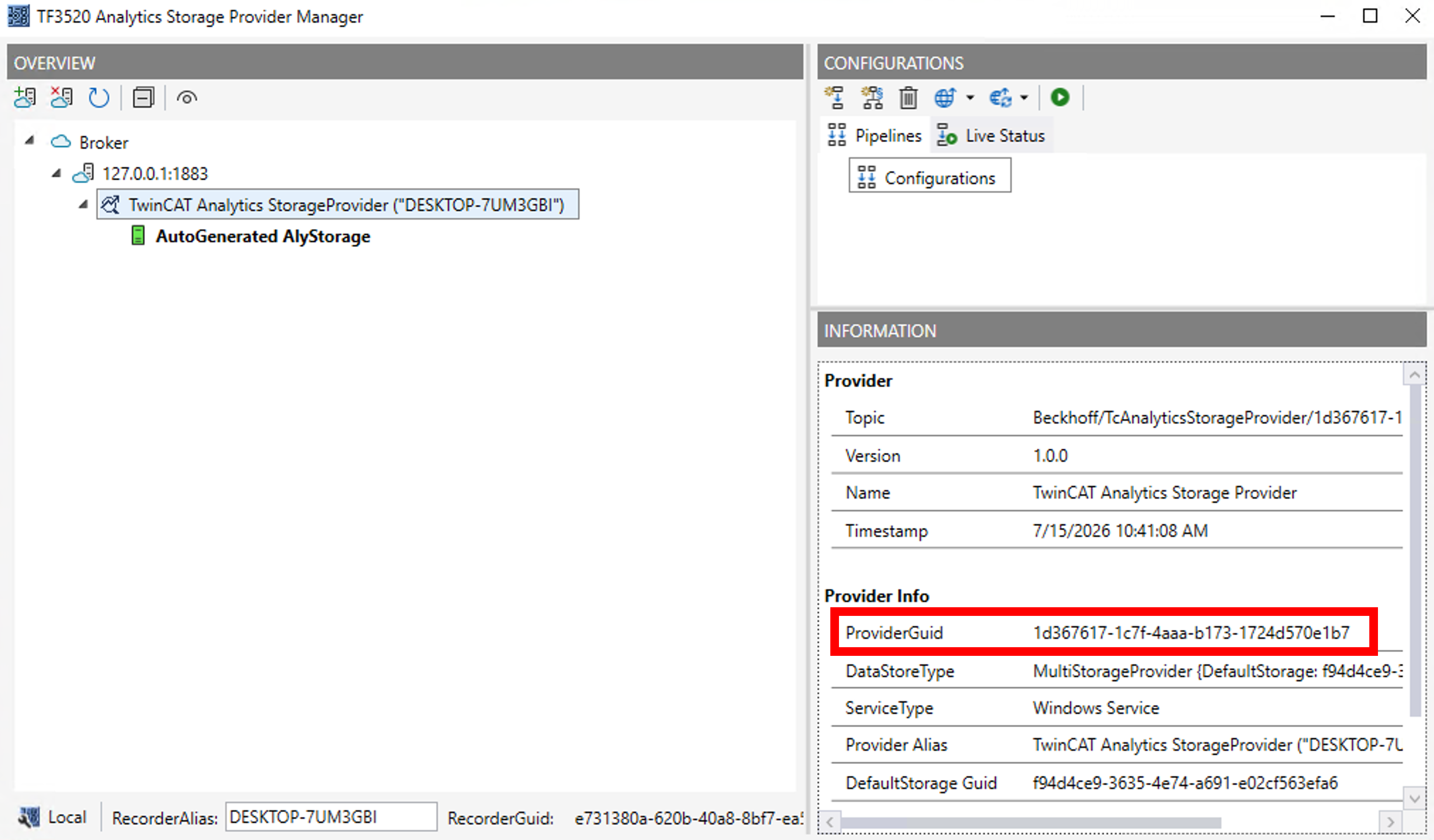Image resolution: width=1434 pixels, height=840 pixels.
Task: Click the ServiceType value Windows Service
Action: (1095, 708)
